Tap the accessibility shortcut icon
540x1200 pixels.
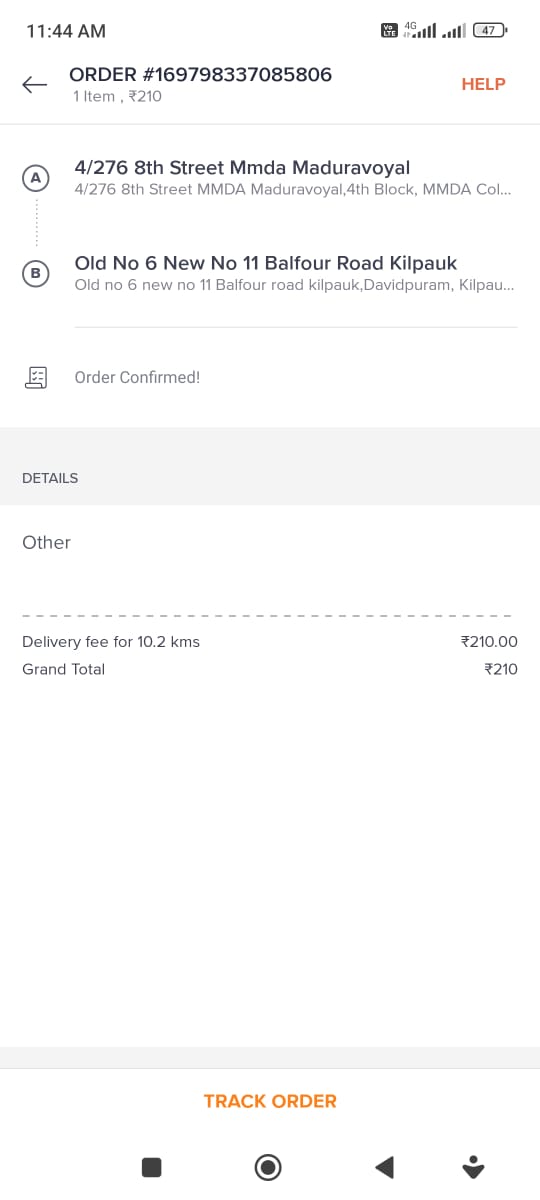tap(474, 1166)
